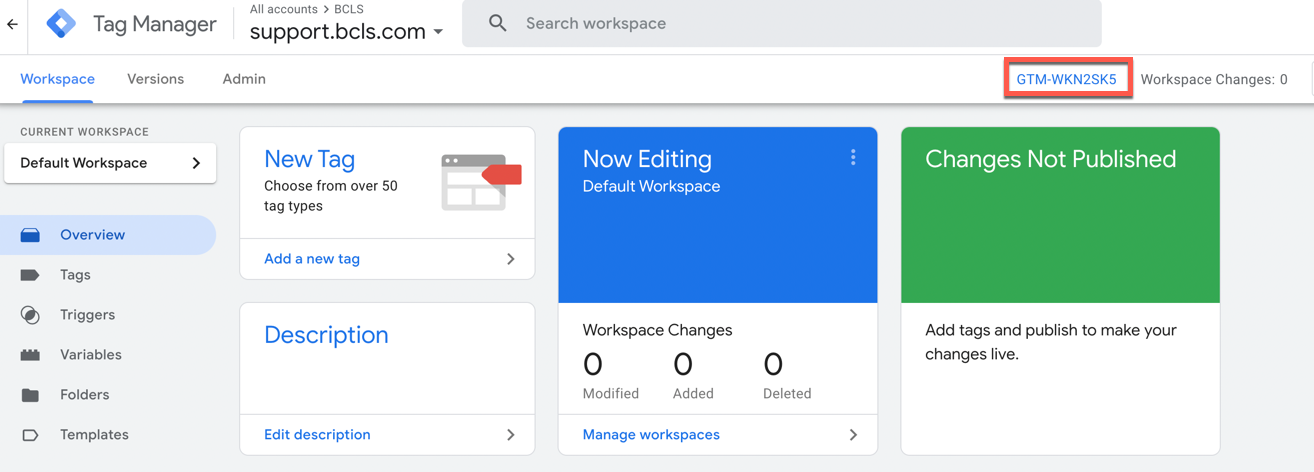Click the Tag Manager product name

(155, 24)
